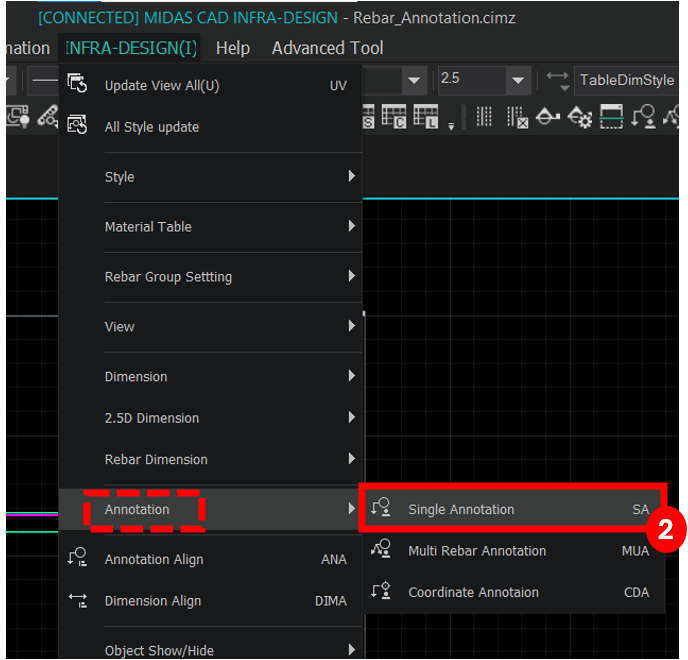Open Help menu
This screenshot has height=660, width=688.
(233, 48)
